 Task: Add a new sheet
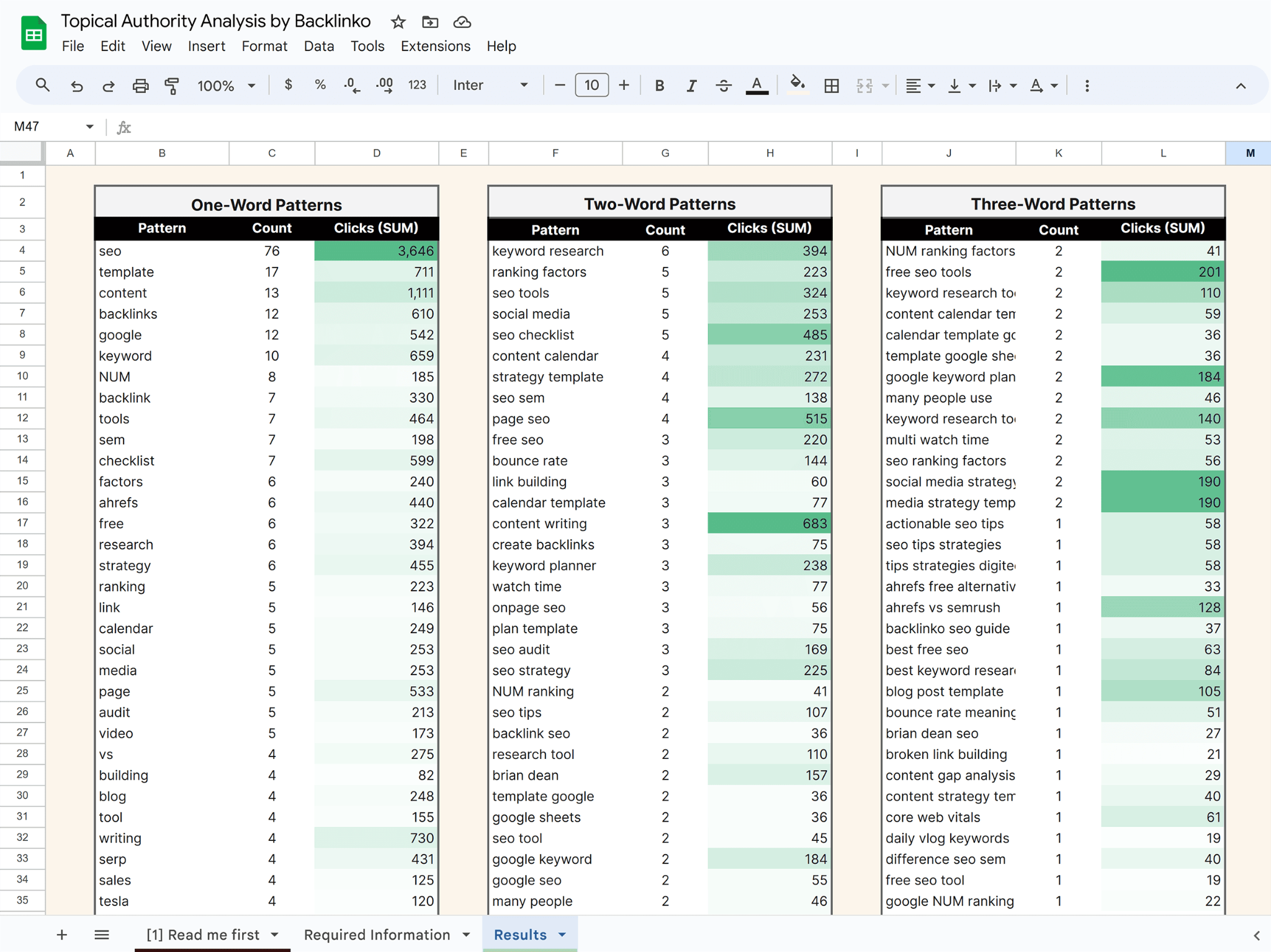pos(62,934)
